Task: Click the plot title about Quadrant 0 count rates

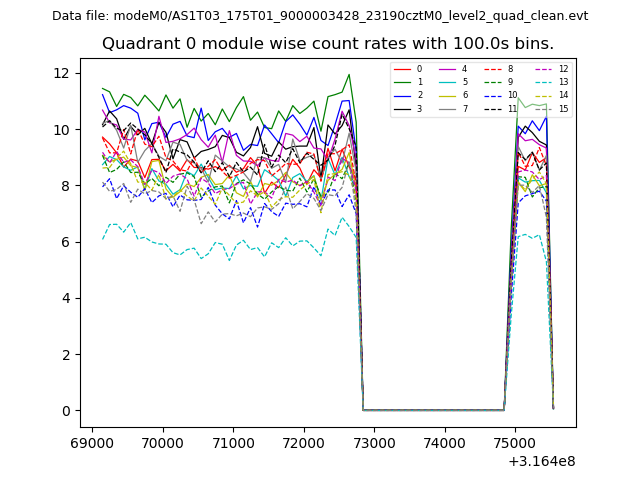Action: click(x=328, y=44)
